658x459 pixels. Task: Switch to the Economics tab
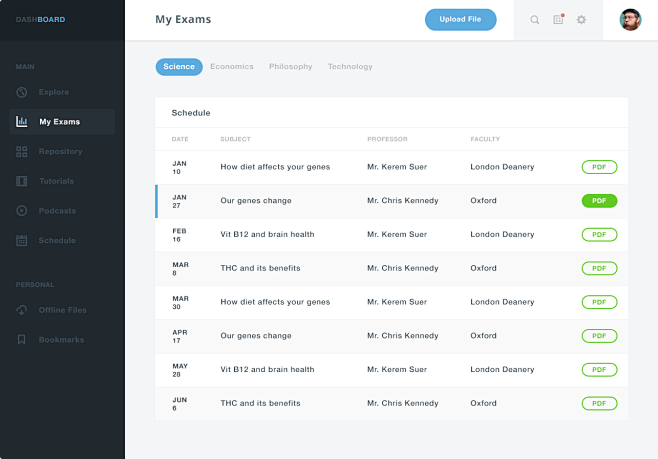pyautogui.click(x=232, y=67)
